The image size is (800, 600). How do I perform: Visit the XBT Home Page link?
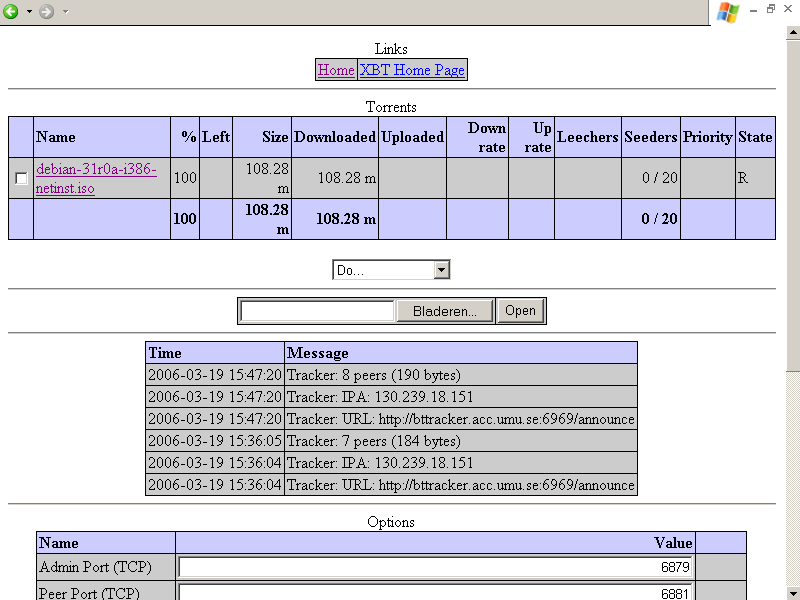[x=412, y=70]
